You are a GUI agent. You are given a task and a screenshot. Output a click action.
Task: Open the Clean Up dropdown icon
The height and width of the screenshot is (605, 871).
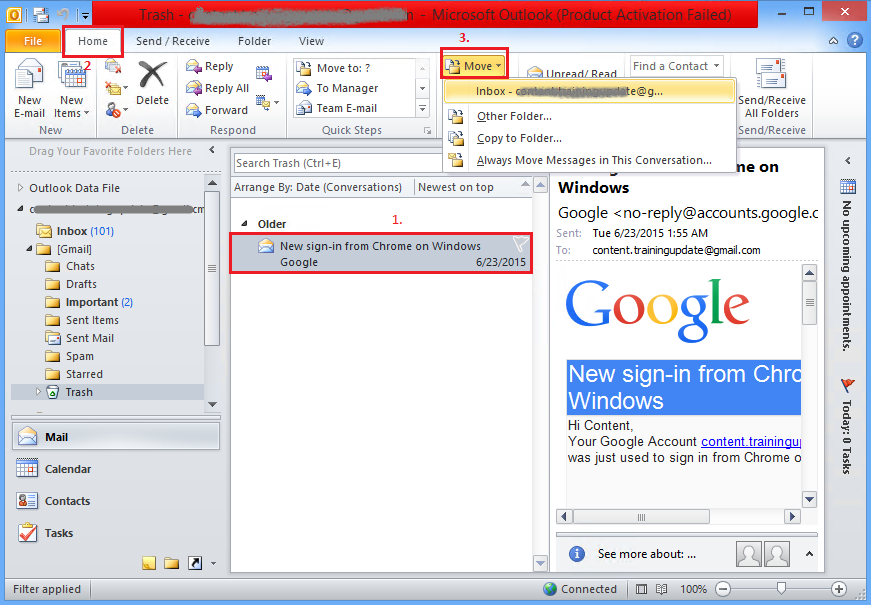(116, 88)
